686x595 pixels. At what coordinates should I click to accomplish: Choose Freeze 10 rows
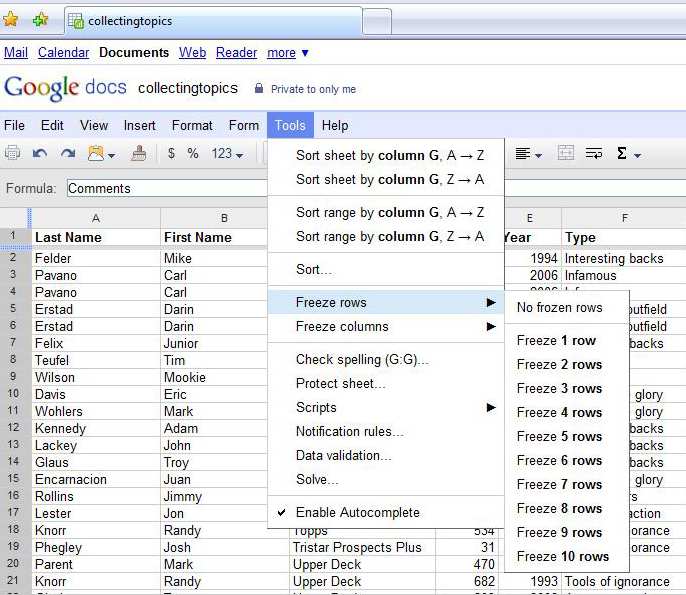click(567, 556)
